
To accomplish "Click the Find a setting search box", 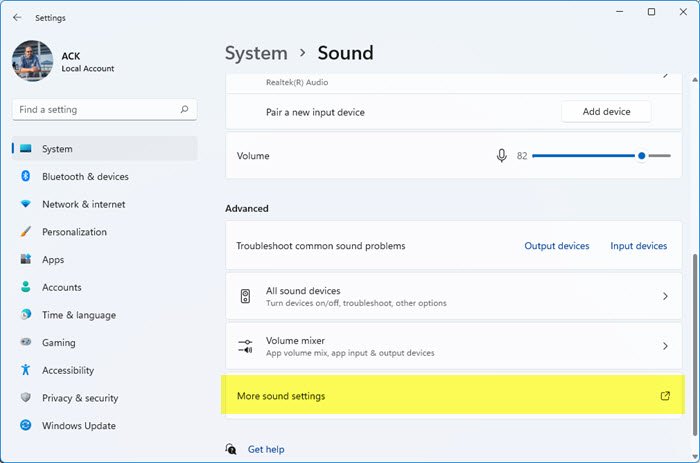I will [95, 110].
